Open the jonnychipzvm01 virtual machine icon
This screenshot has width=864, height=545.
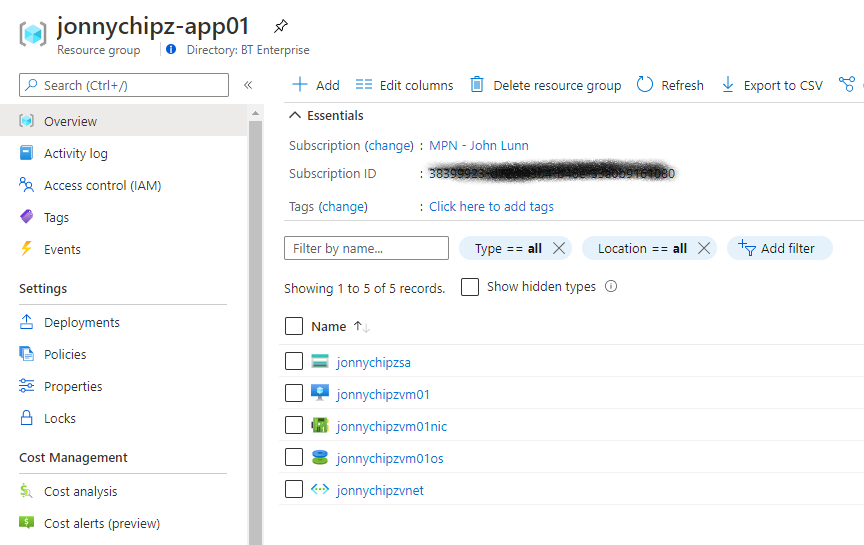pos(320,394)
